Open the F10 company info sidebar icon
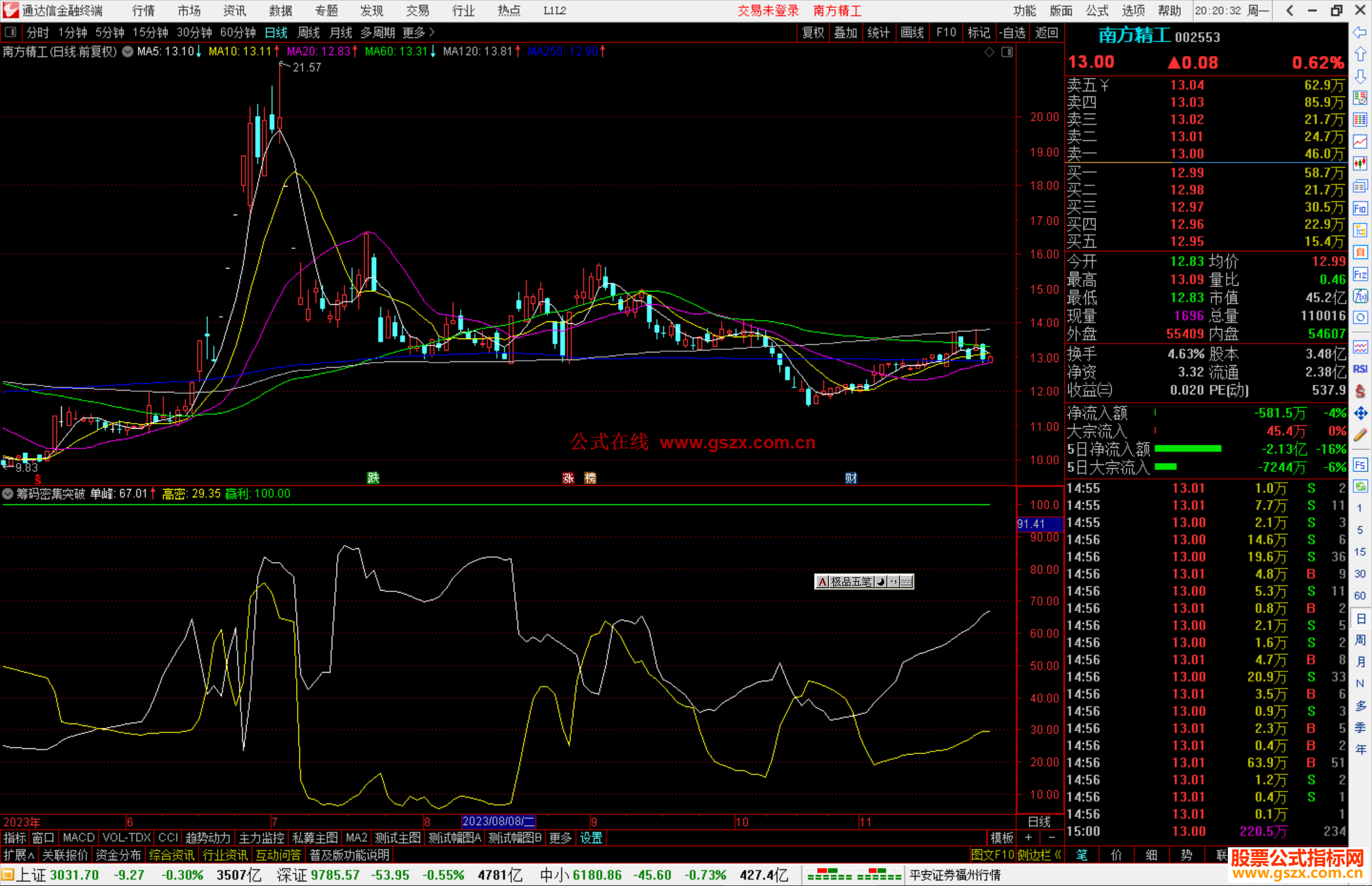 (1360, 208)
